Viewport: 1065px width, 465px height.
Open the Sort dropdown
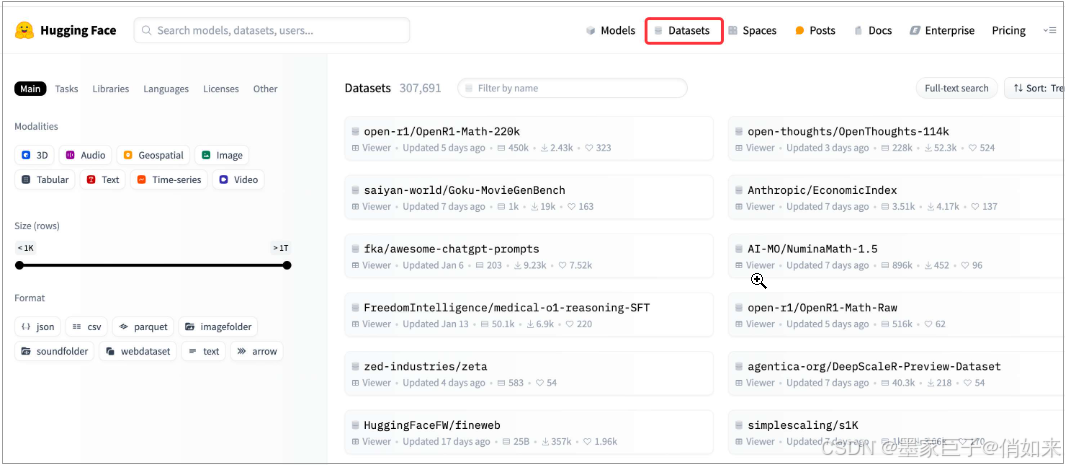tap(1034, 88)
